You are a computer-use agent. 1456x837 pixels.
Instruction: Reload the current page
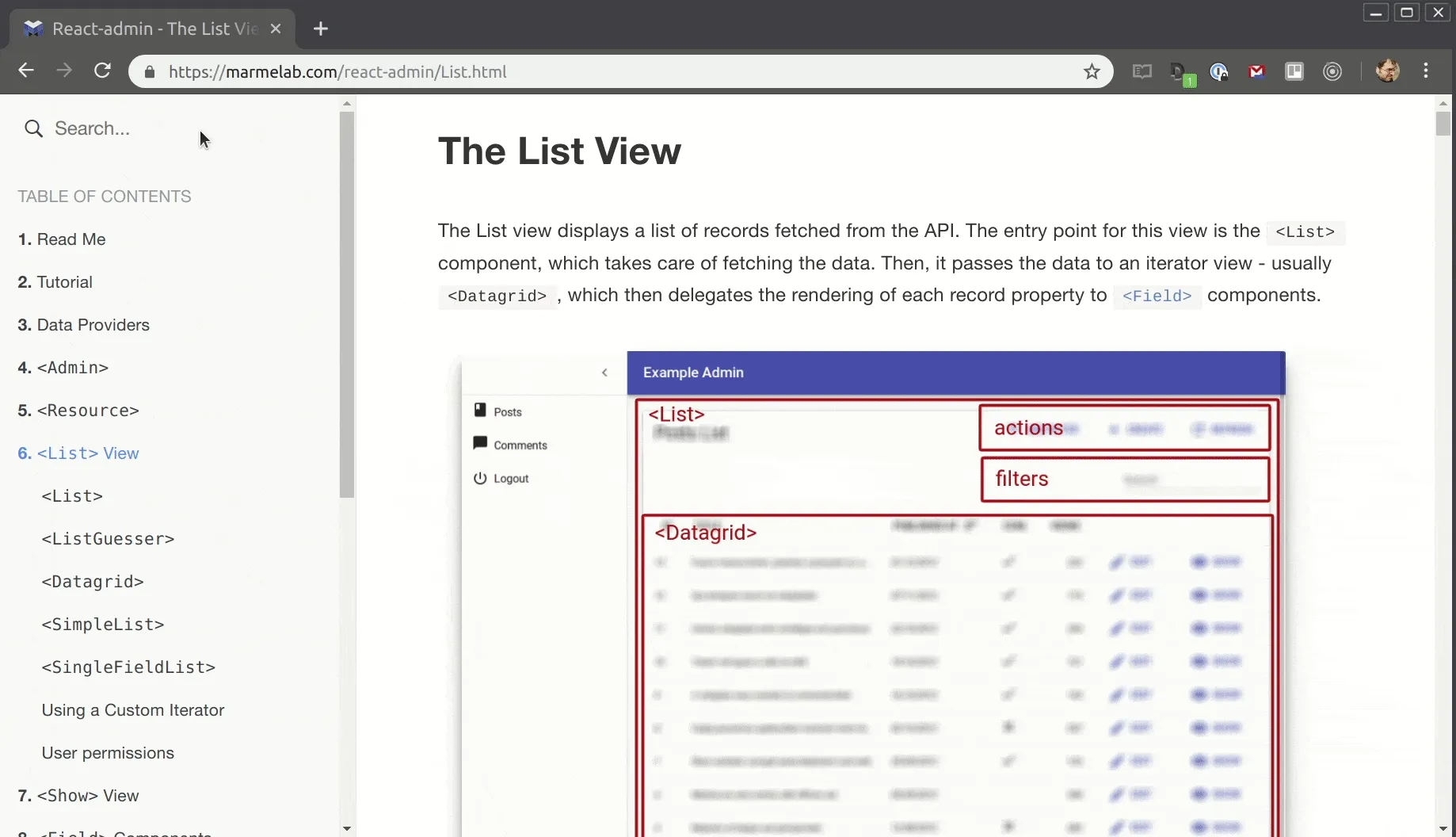tap(102, 71)
